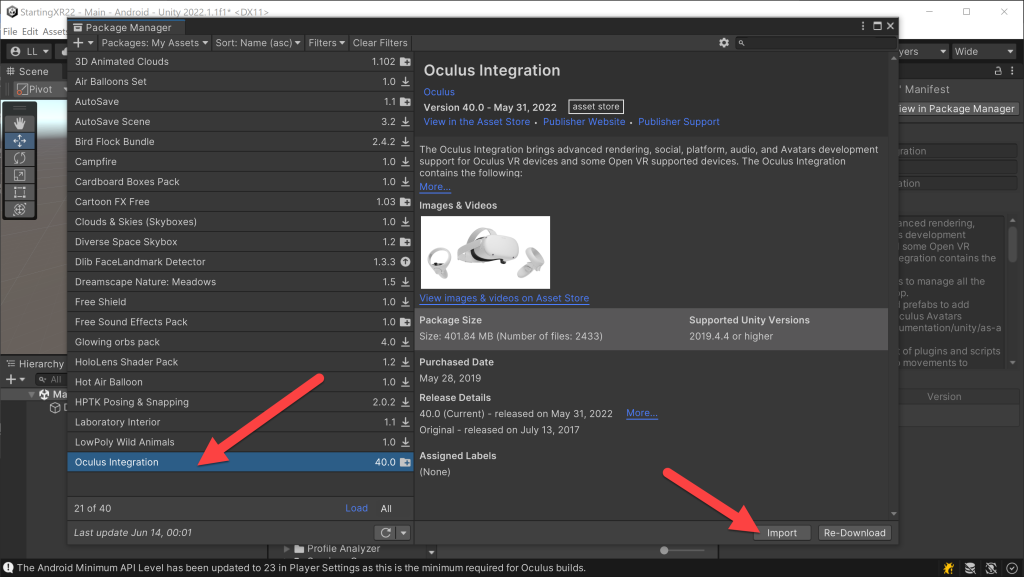The image size is (1024, 577).
Task: Open account LL dropdown
Action: click(x=31, y=52)
